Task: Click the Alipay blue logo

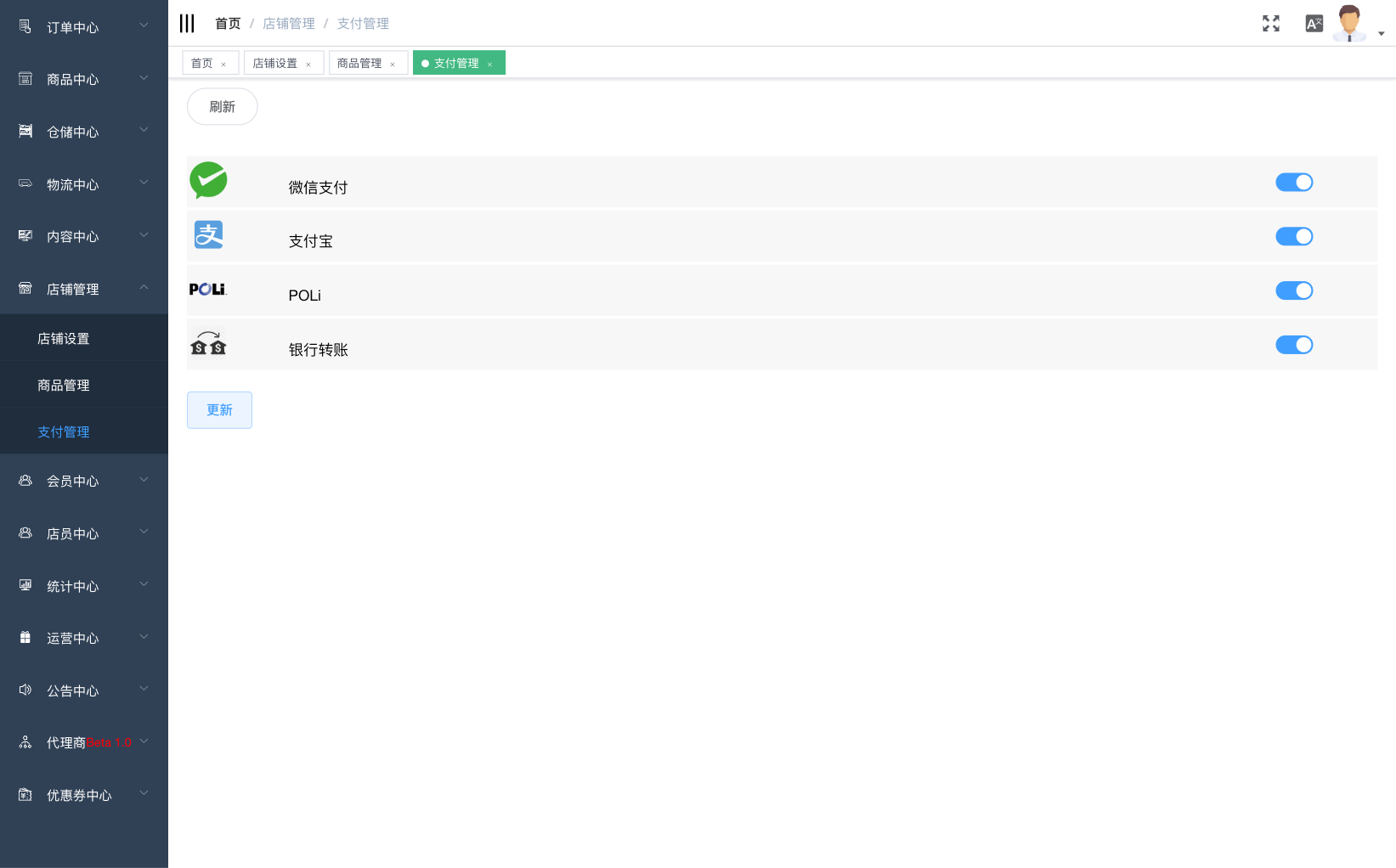Action: point(208,235)
